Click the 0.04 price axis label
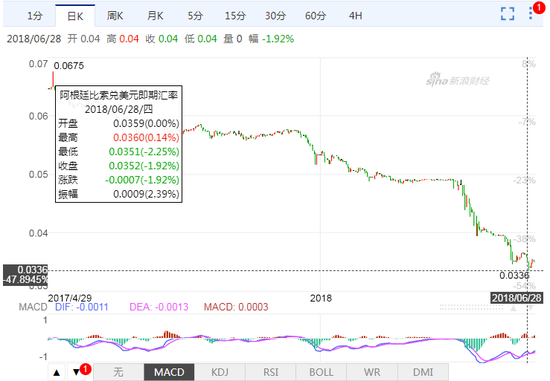 click(38, 233)
